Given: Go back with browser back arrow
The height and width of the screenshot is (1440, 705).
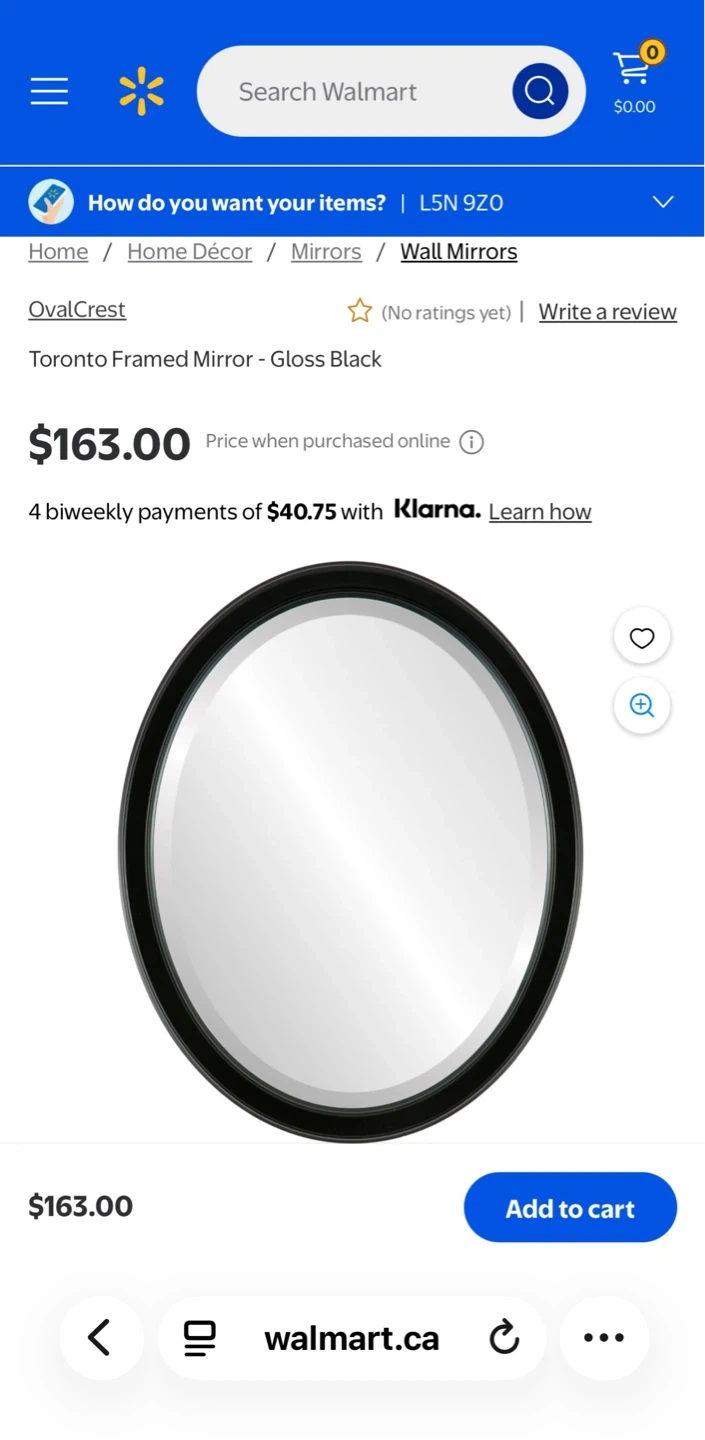Looking at the screenshot, I should pyautogui.click(x=100, y=1338).
